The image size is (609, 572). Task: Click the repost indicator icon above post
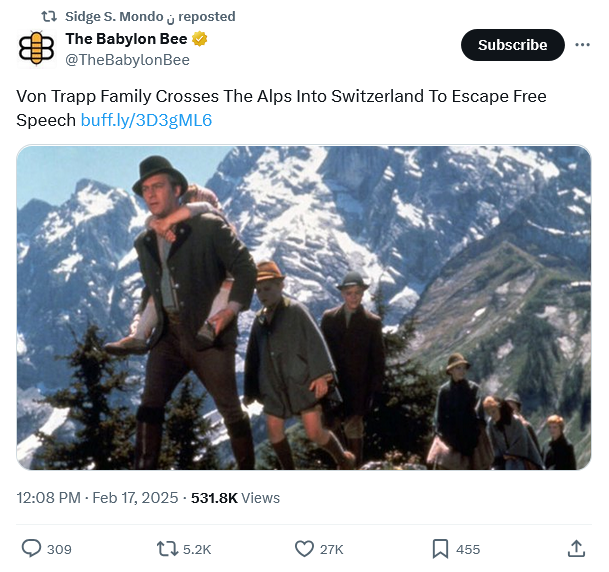(48, 16)
